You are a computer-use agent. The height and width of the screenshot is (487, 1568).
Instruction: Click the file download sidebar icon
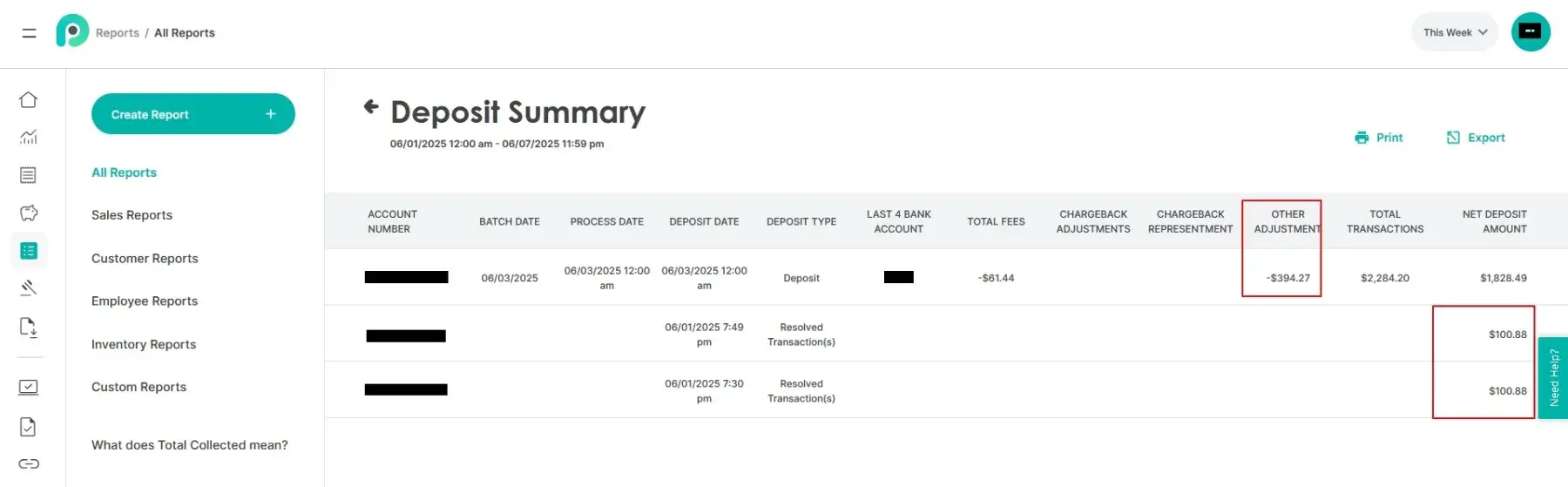[28, 328]
